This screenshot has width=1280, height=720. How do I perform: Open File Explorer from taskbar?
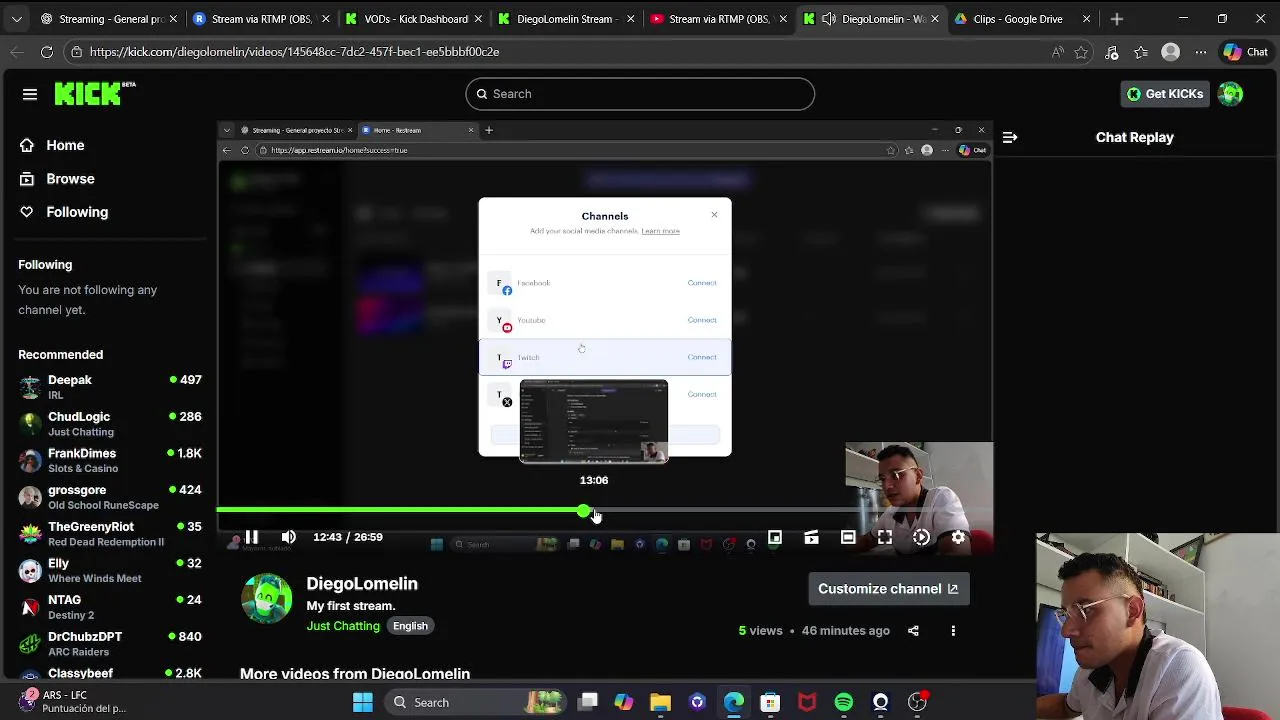(x=660, y=702)
